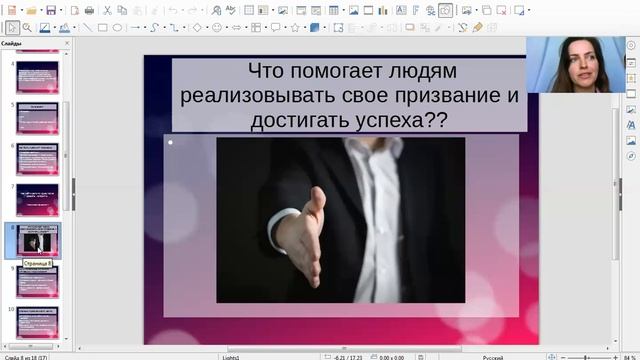Image resolution: width=640 pixels, height=360 pixels.
Task: Fit the slide to the window
Action: [x=552, y=357]
